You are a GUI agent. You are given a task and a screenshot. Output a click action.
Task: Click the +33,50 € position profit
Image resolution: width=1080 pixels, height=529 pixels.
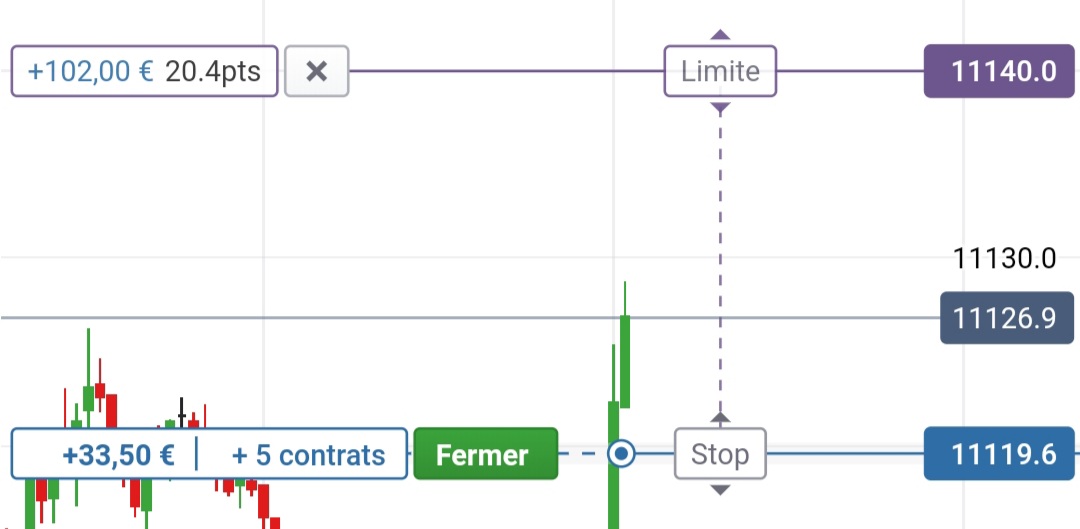[118, 455]
